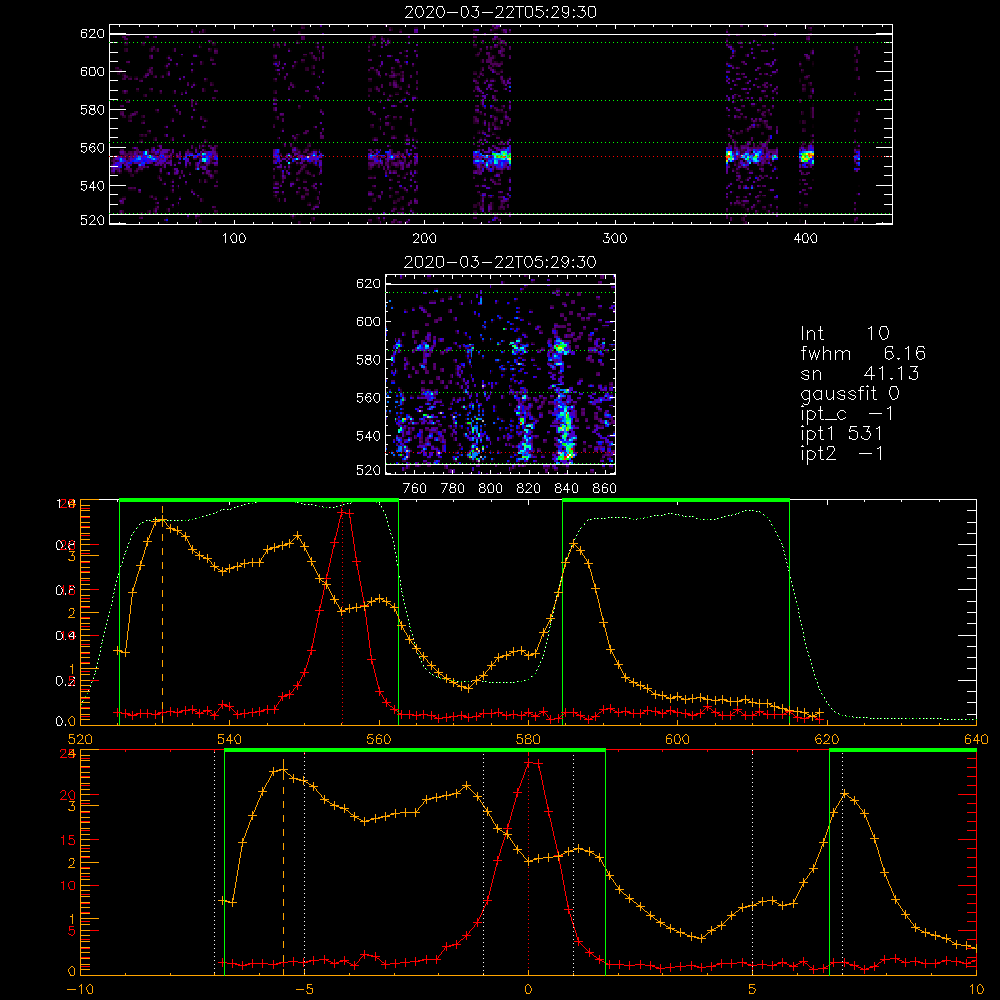Click the long green bar atop bottom plot
This screenshot has width=1000, height=1000.
[x=415, y=751]
